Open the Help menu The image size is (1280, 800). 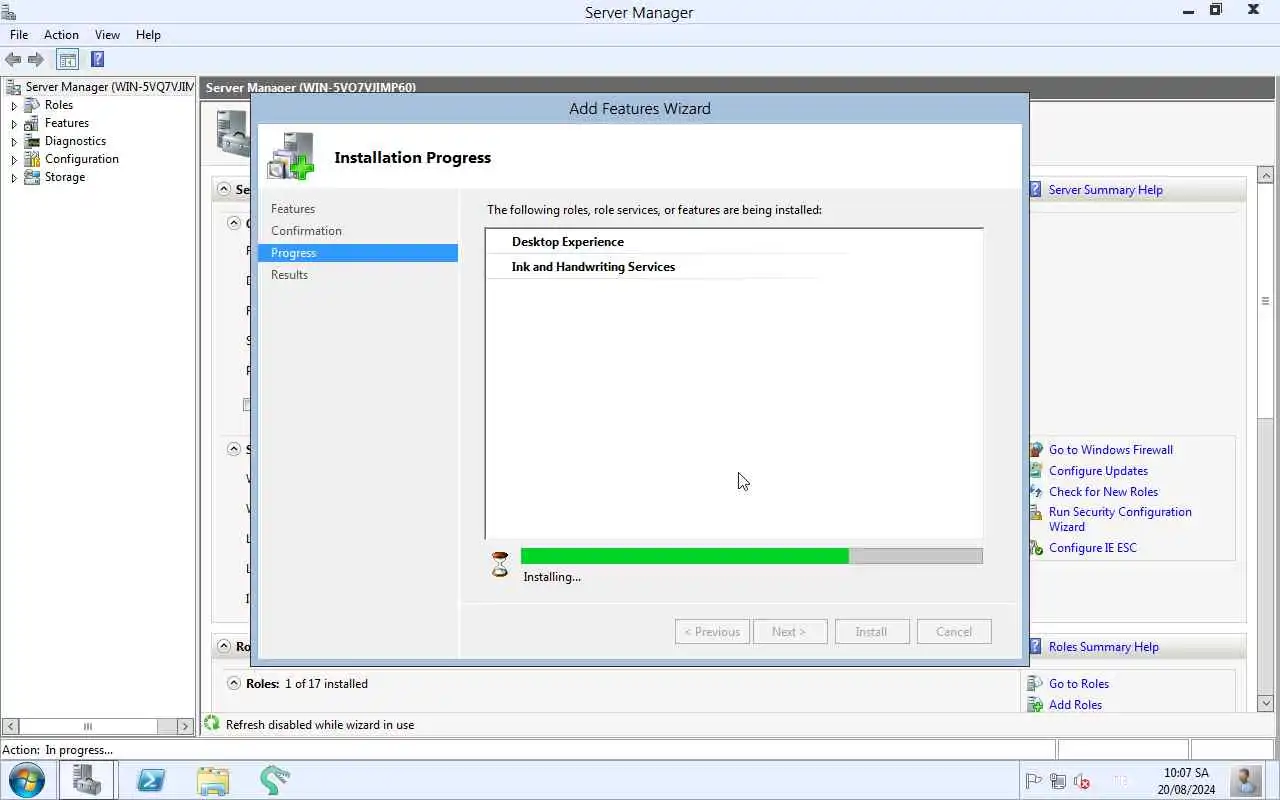(148, 34)
